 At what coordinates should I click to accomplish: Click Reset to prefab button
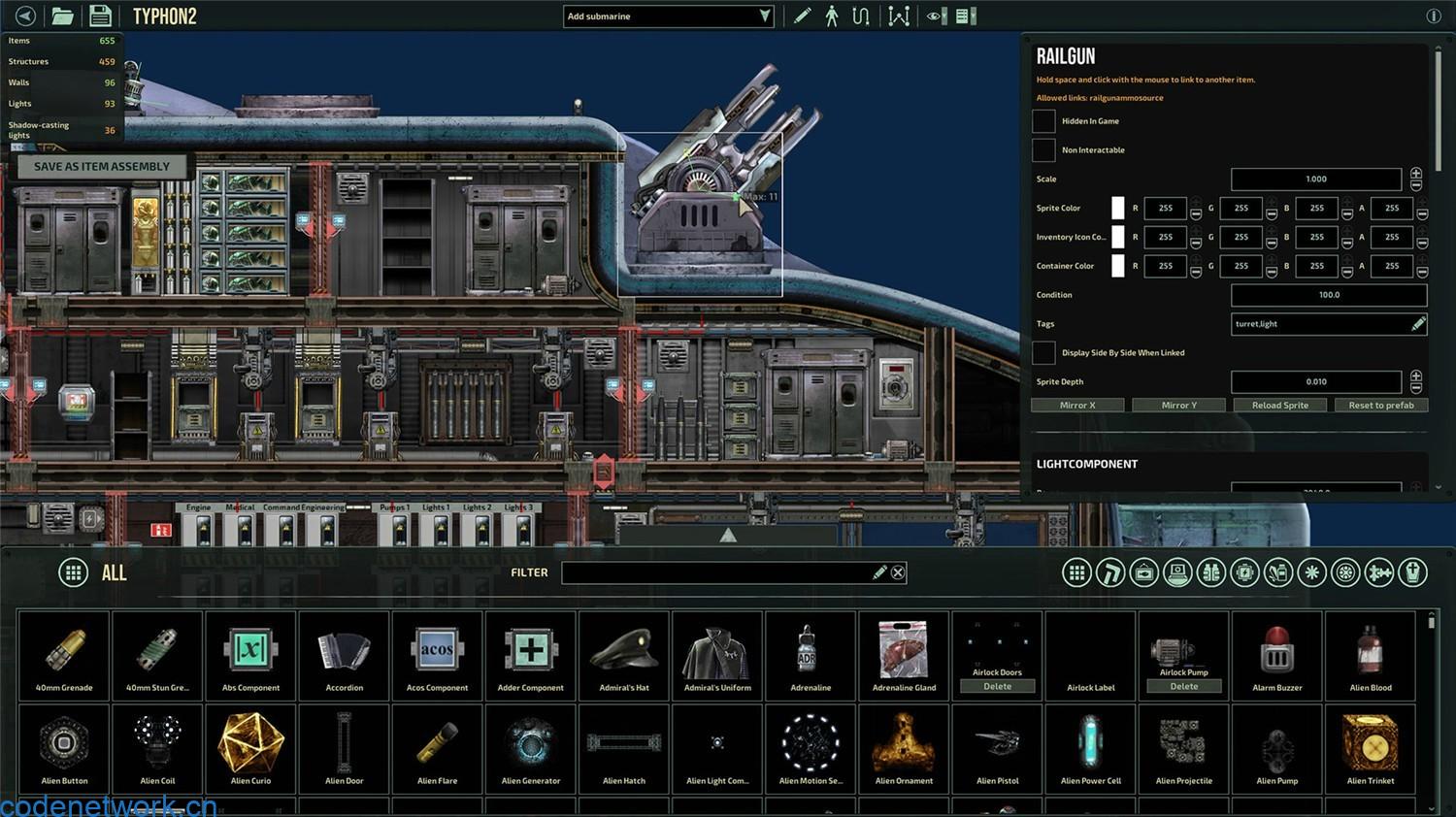pos(1381,406)
